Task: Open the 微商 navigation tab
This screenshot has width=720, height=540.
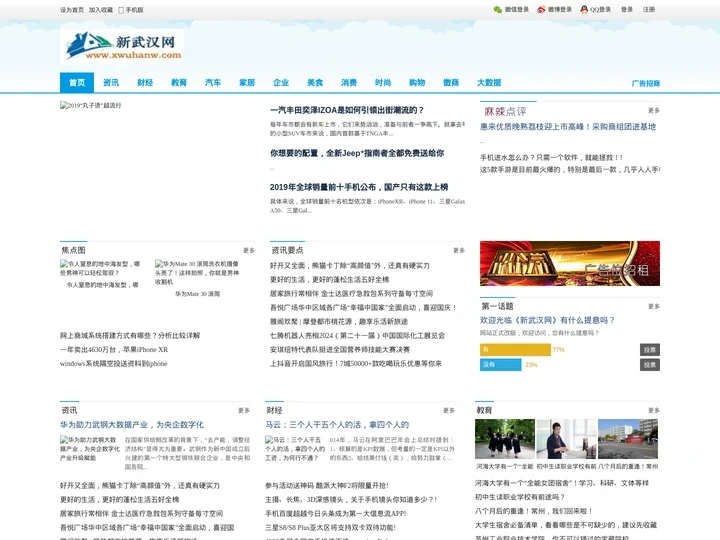Action: (x=450, y=83)
